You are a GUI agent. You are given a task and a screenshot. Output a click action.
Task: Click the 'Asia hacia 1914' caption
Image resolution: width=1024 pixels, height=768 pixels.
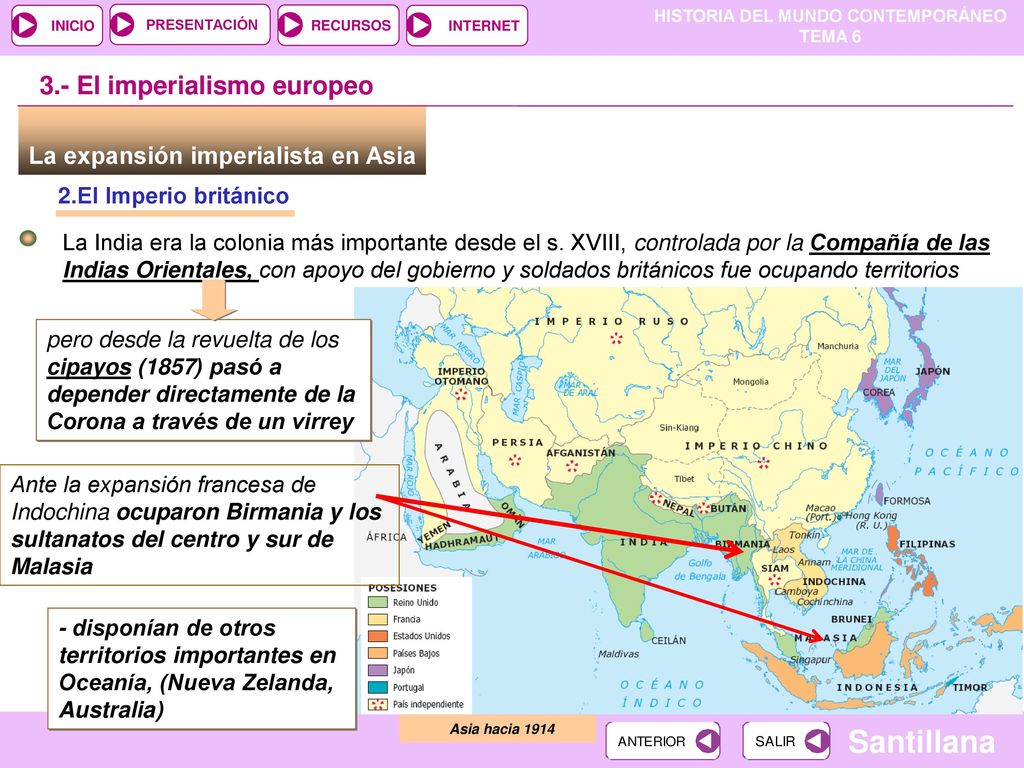502,729
